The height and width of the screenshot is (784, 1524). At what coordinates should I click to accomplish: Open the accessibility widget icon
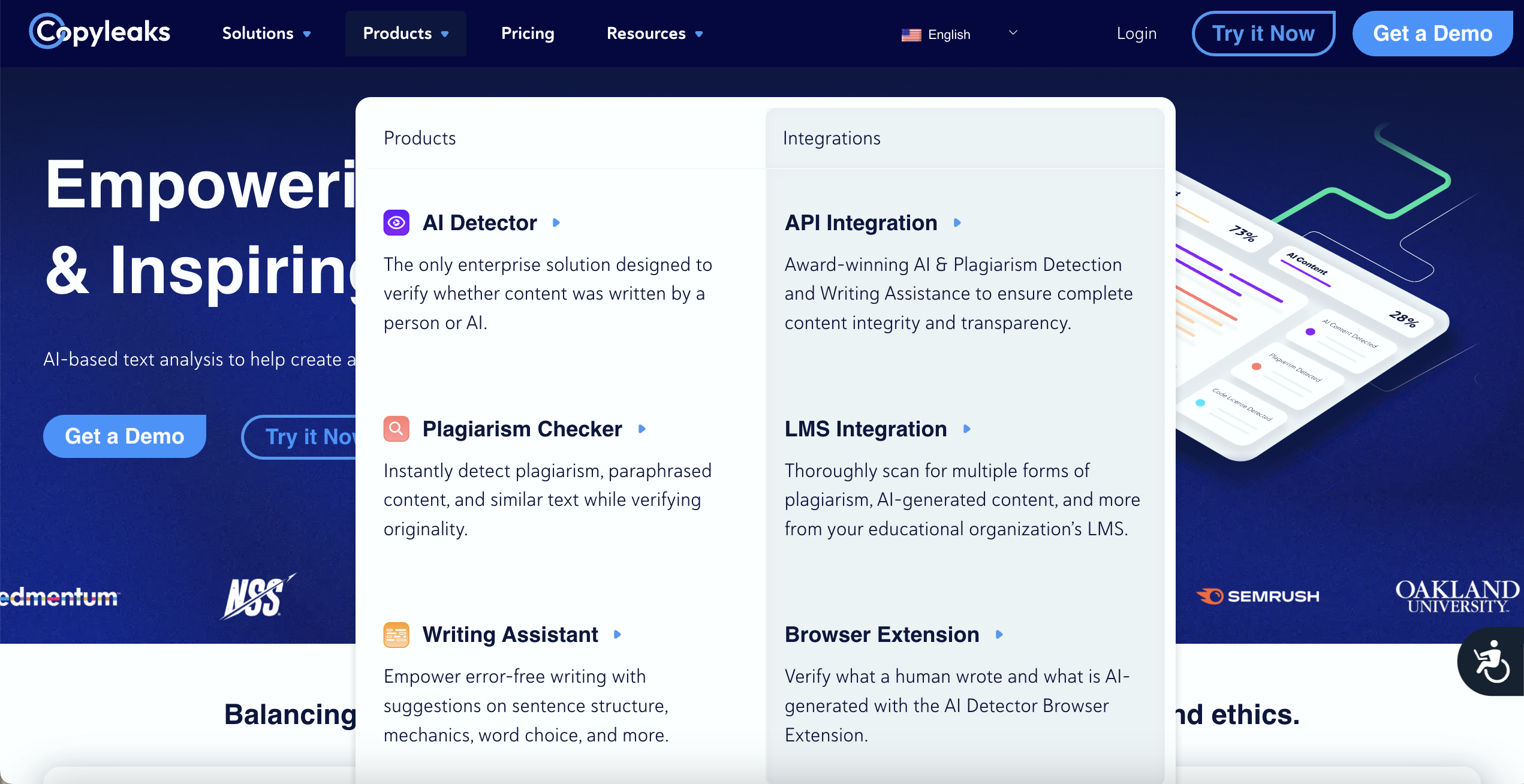(1492, 662)
